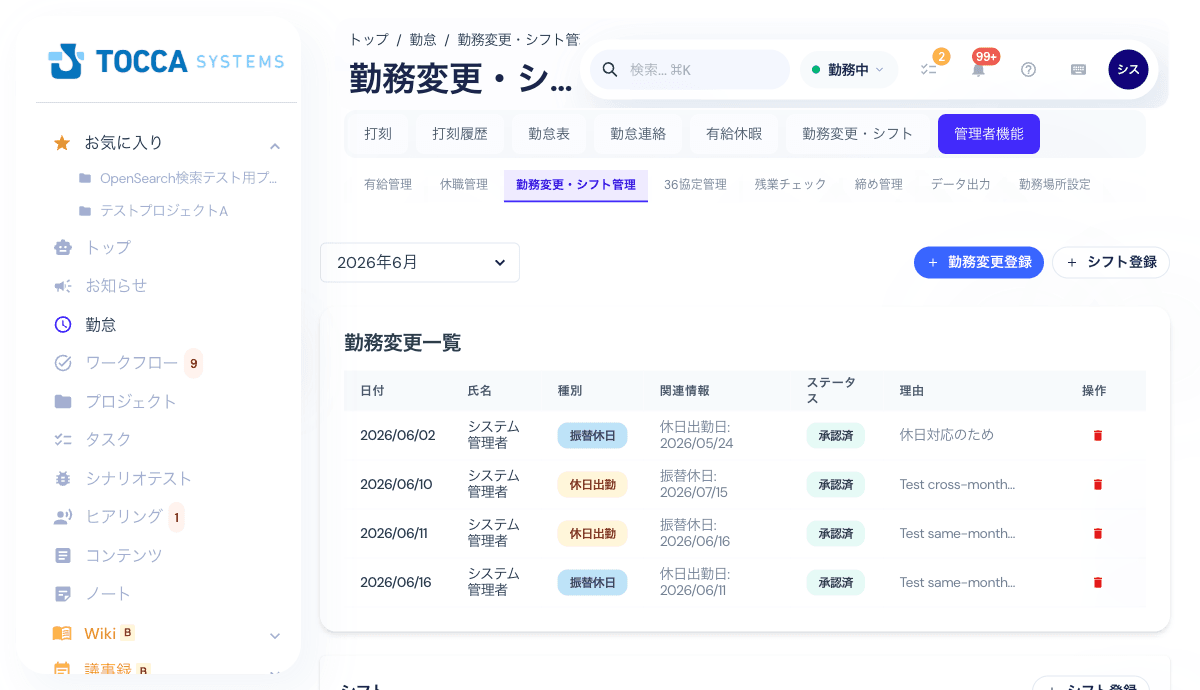Delete the 2026/06/10 勤務変更 row
Image resolution: width=1200 pixels, height=690 pixels.
pos(1098,484)
